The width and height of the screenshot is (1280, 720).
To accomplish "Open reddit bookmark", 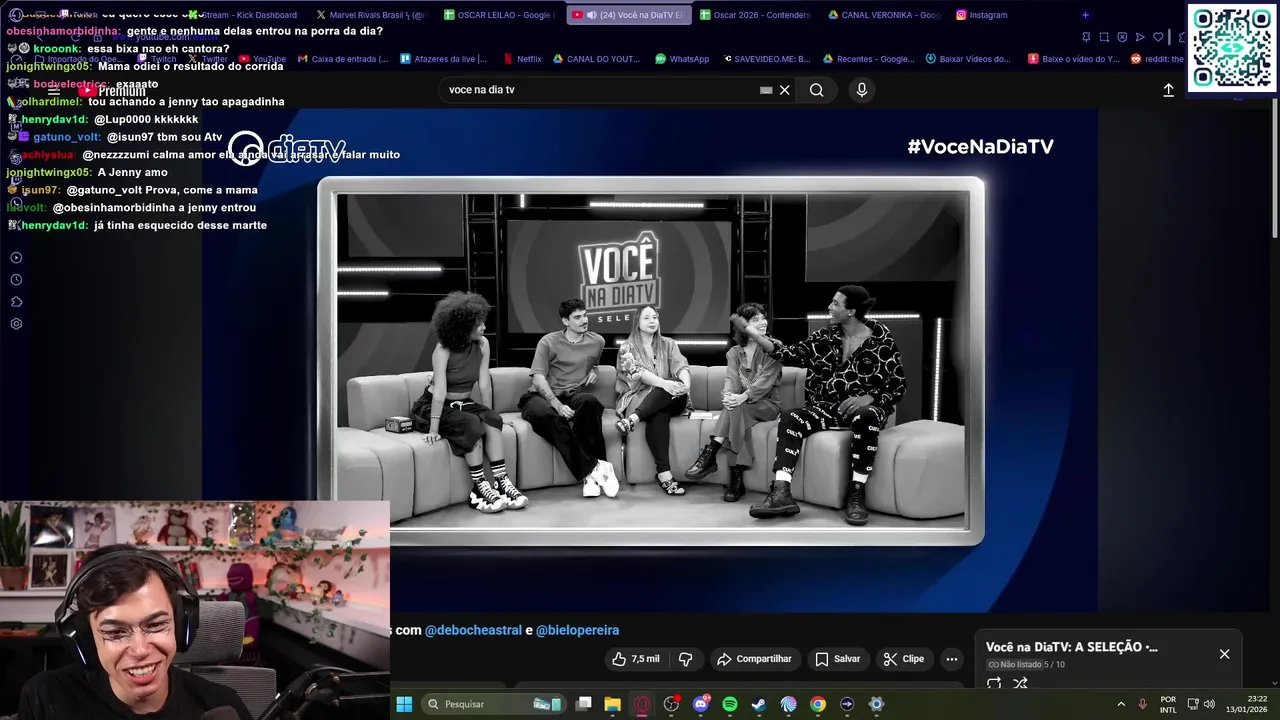I will [1157, 59].
